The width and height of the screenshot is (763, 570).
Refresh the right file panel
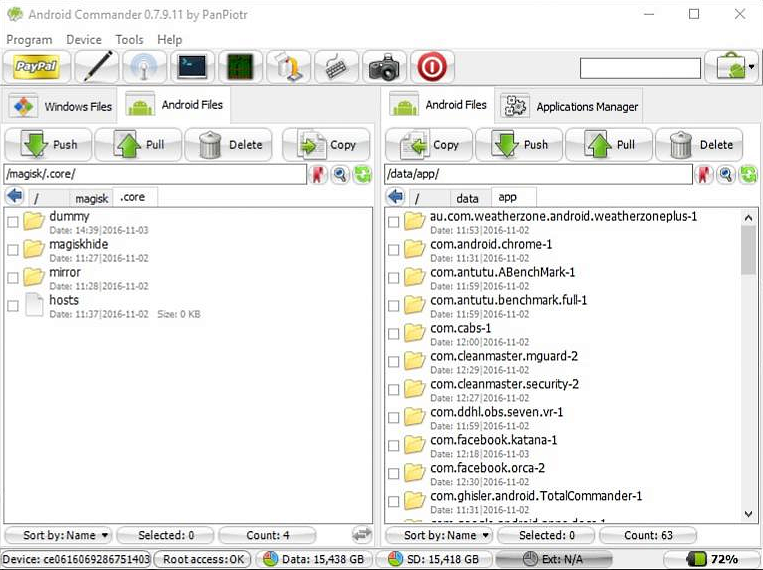pyautogui.click(x=748, y=174)
